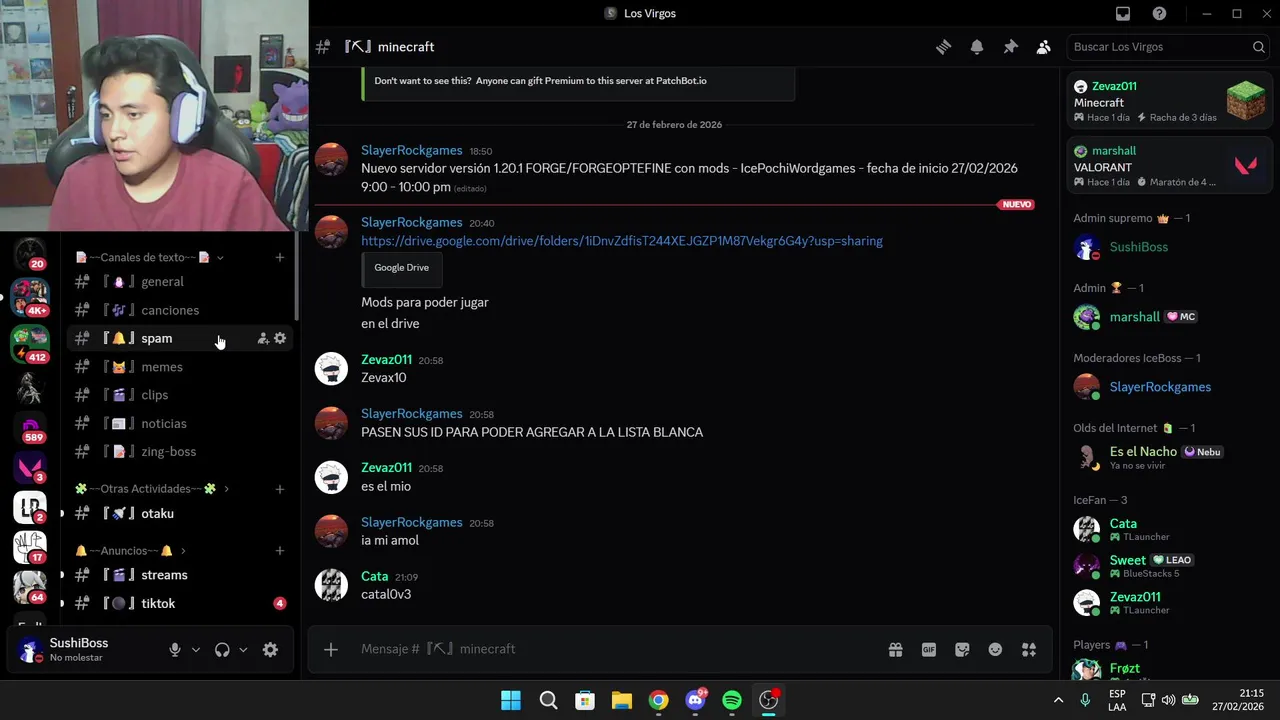Select SlayerRockgames in member list
This screenshot has width=1280, height=720.
1168,387
